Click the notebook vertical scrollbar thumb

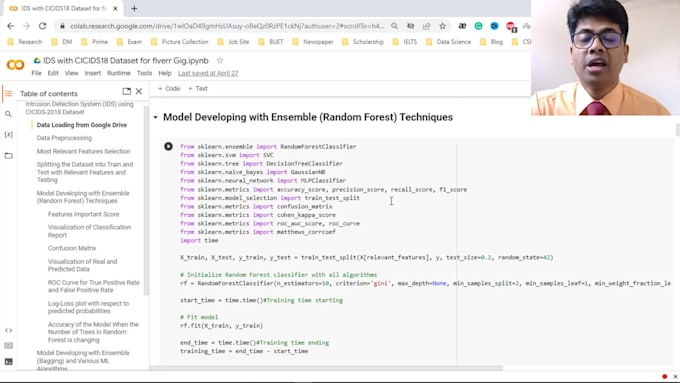click(x=677, y=130)
